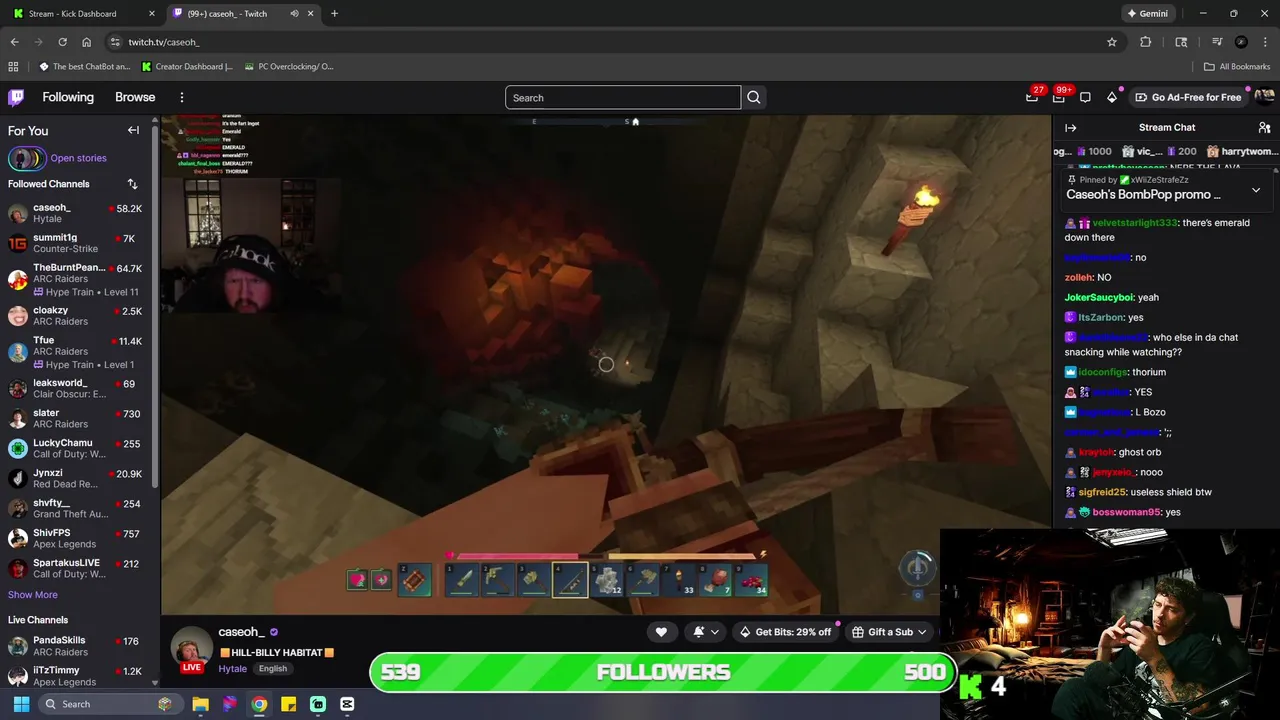Click in the Twitch search field
This screenshot has width=1280, height=720.
pyautogui.click(x=623, y=97)
